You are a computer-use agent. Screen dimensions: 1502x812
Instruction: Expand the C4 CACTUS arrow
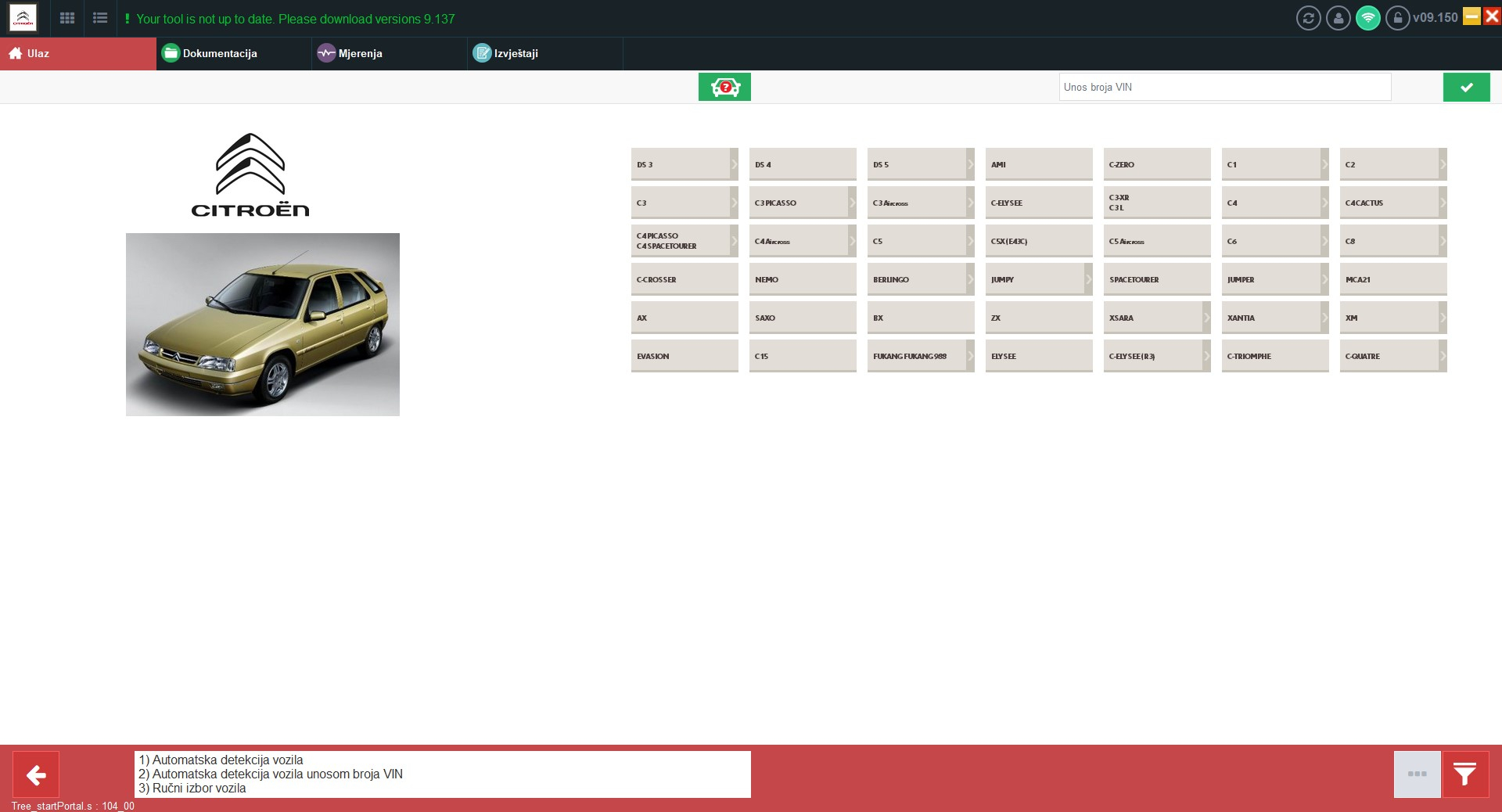1443,203
